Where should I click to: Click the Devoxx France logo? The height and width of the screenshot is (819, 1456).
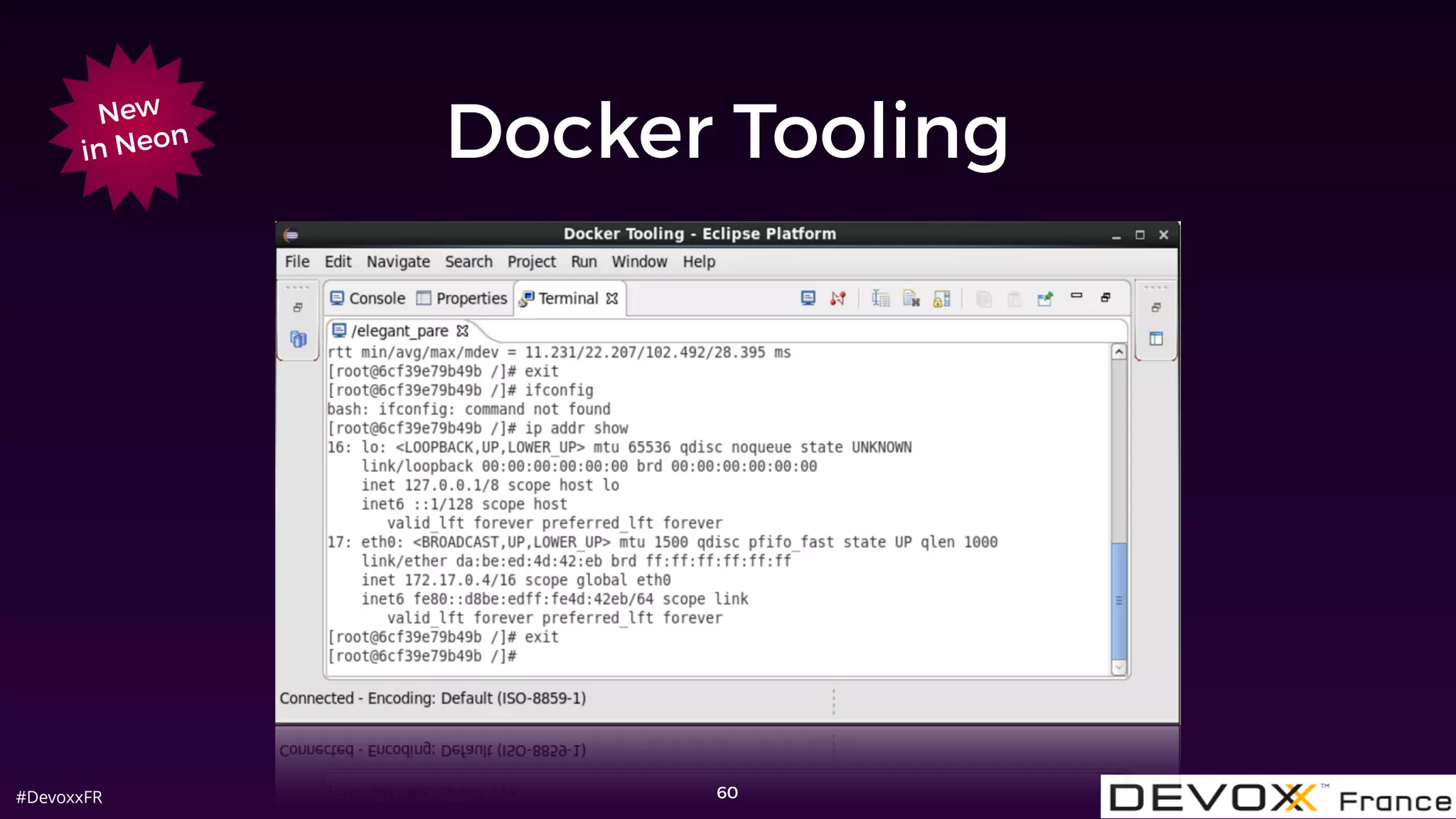tap(1279, 798)
